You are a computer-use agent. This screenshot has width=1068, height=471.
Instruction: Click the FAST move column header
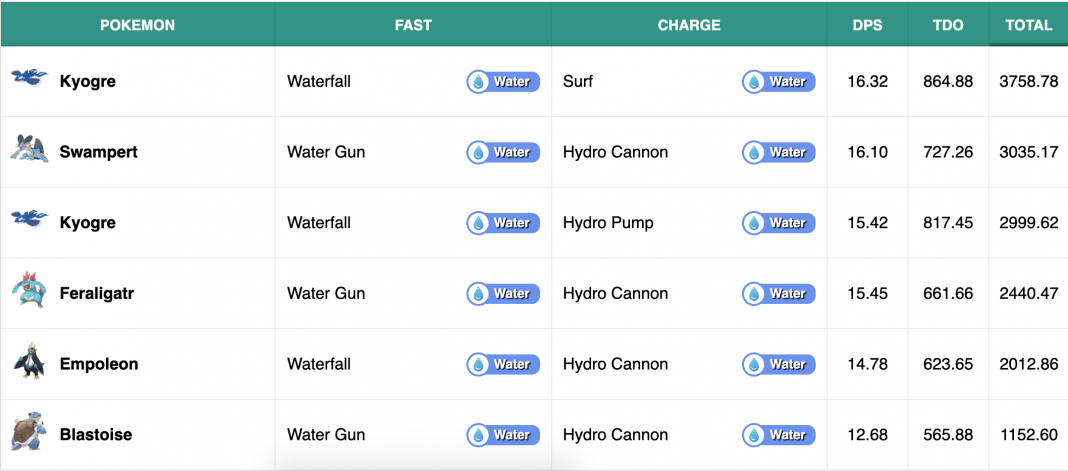point(413,25)
